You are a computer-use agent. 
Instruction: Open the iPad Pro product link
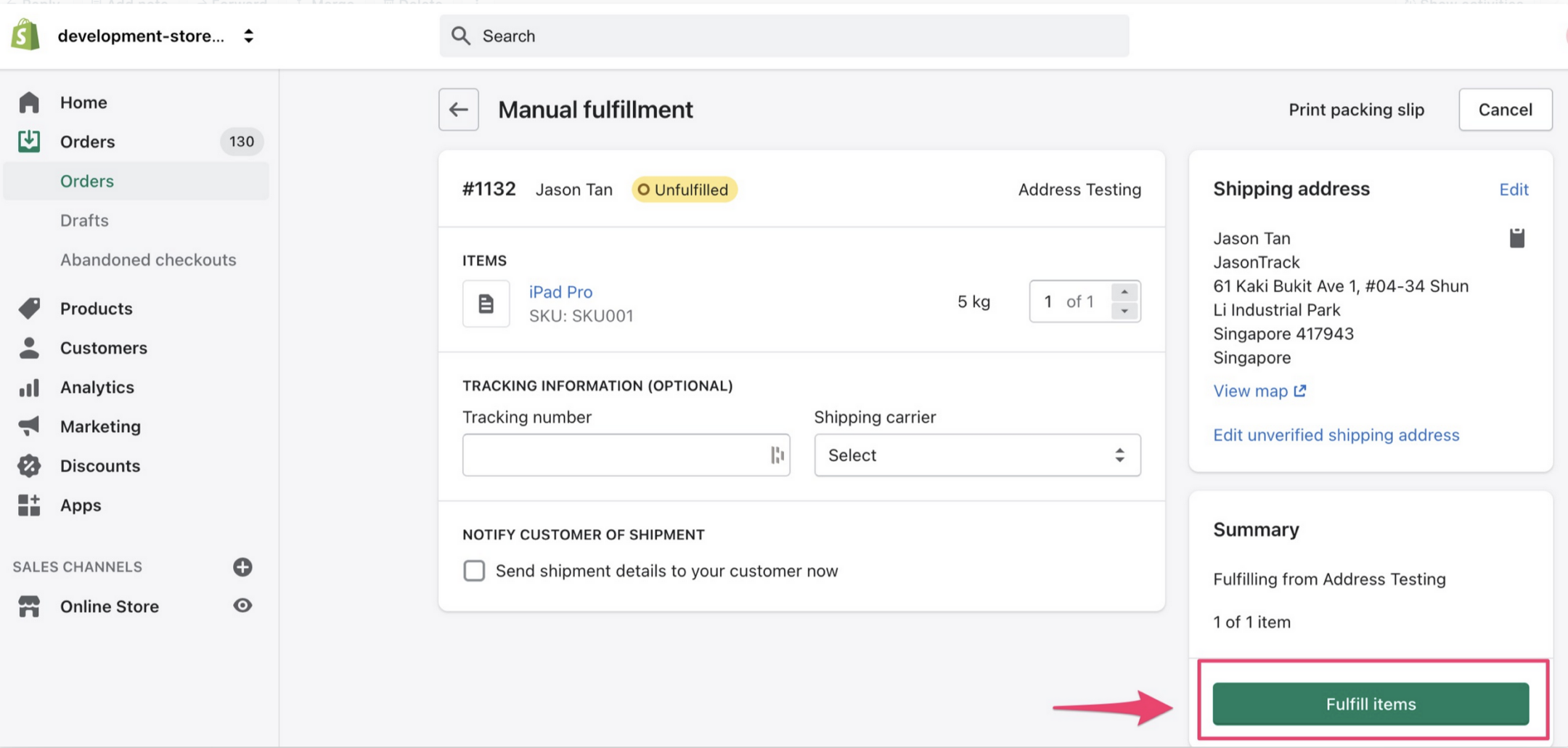tap(560, 292)
